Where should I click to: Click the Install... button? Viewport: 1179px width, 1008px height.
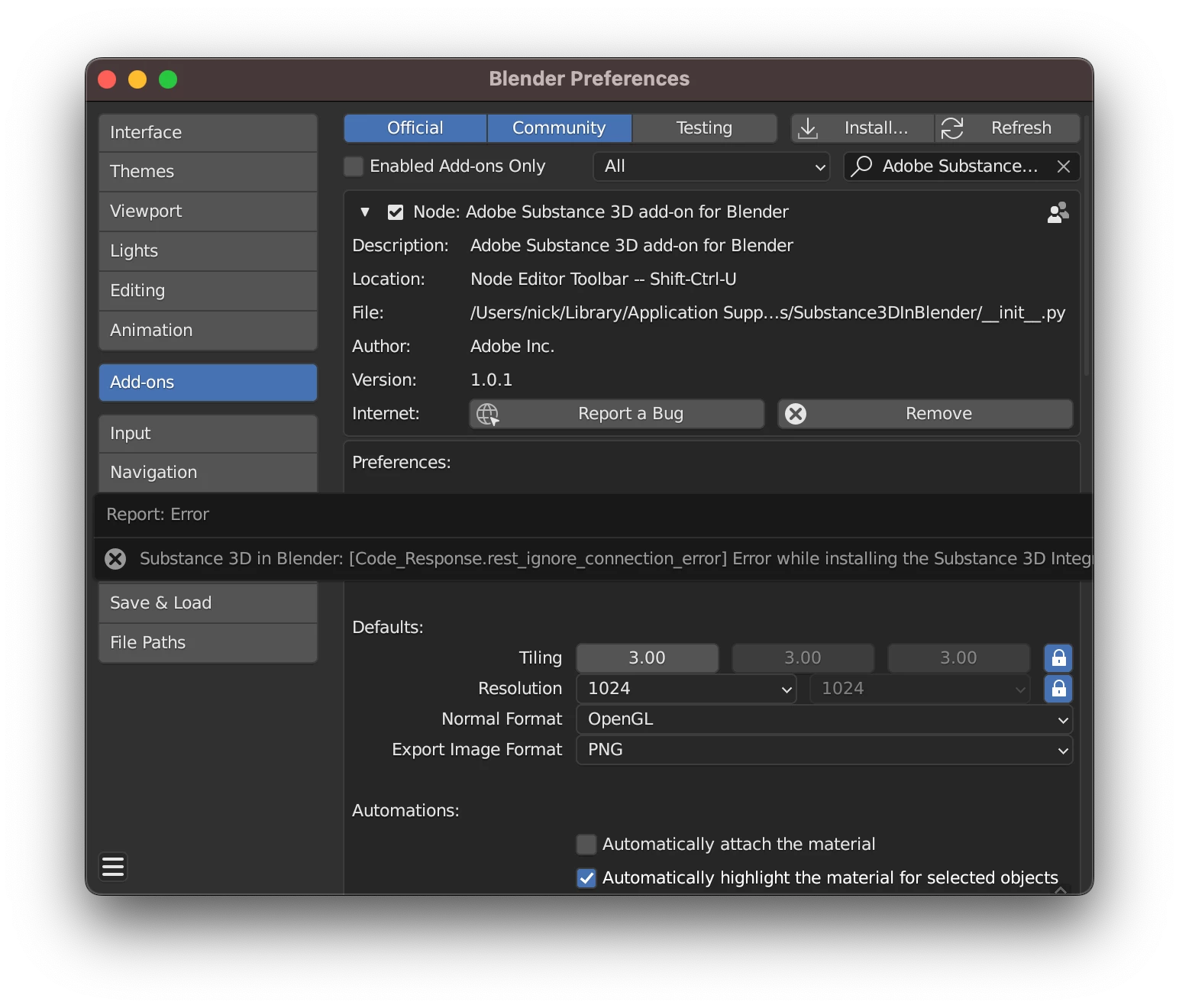(x=862, y=128)
